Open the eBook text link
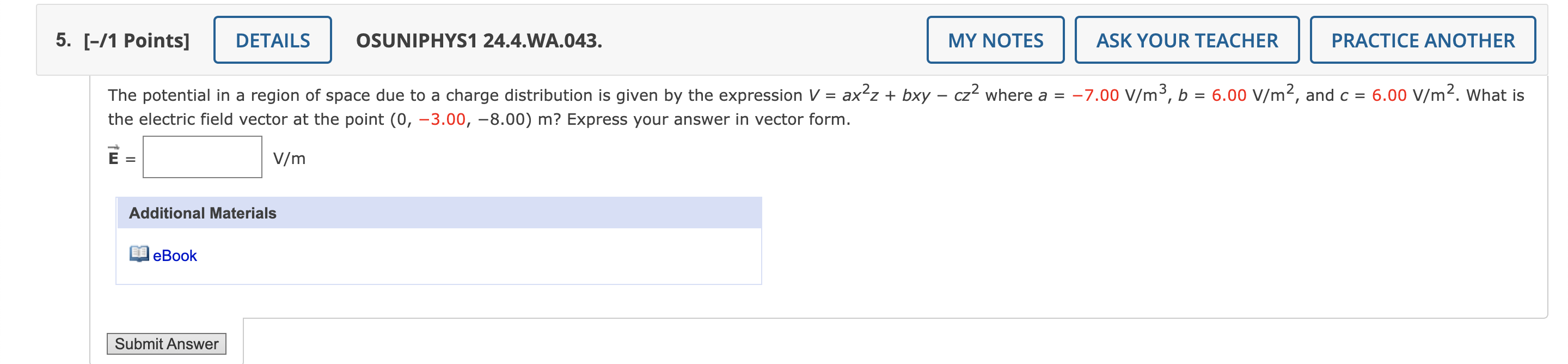Screen dimensions: 1568x364 pyautogui.click(x=175, y=256)
